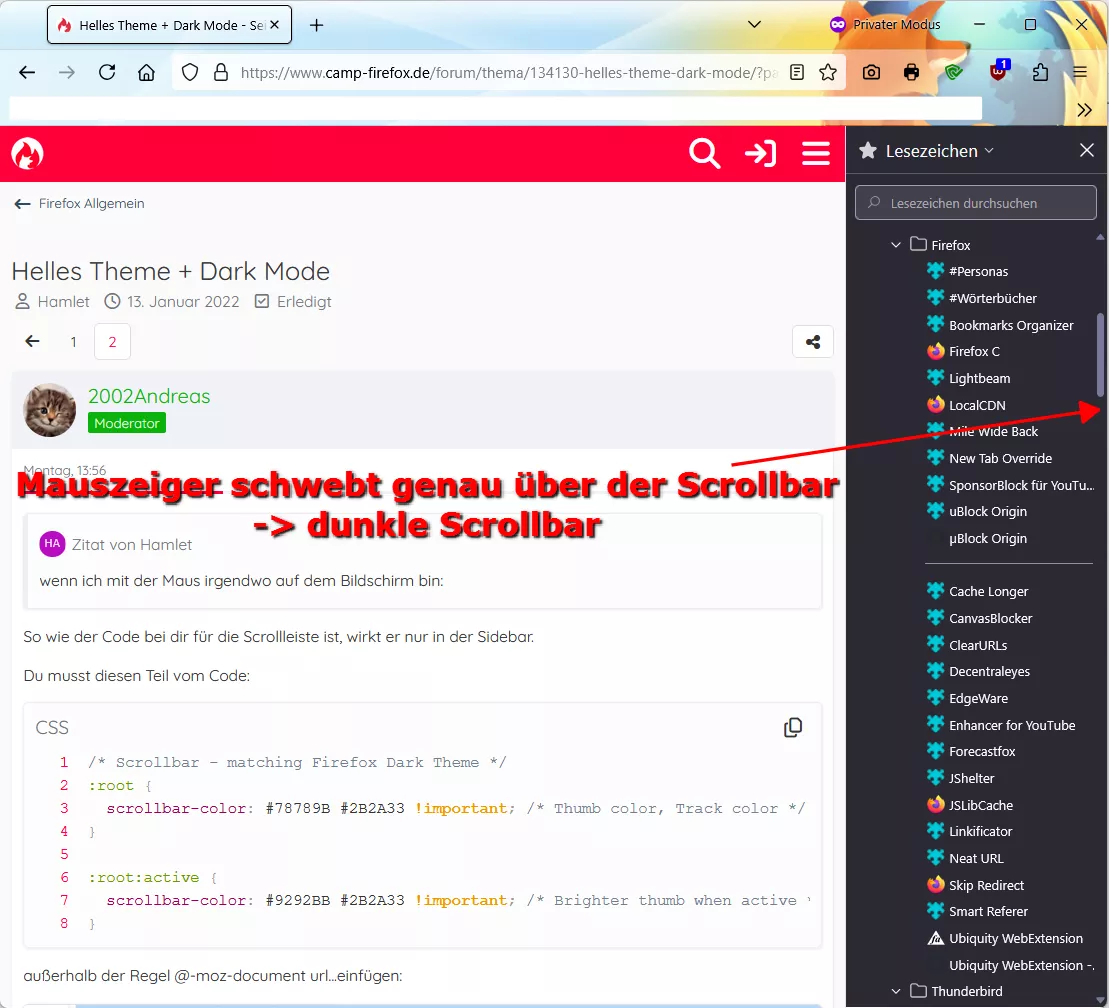Viewport: 1109px width, 1008px height.
Task: Collapse the Firefox bookmarks folder
Action: (895, 245)
